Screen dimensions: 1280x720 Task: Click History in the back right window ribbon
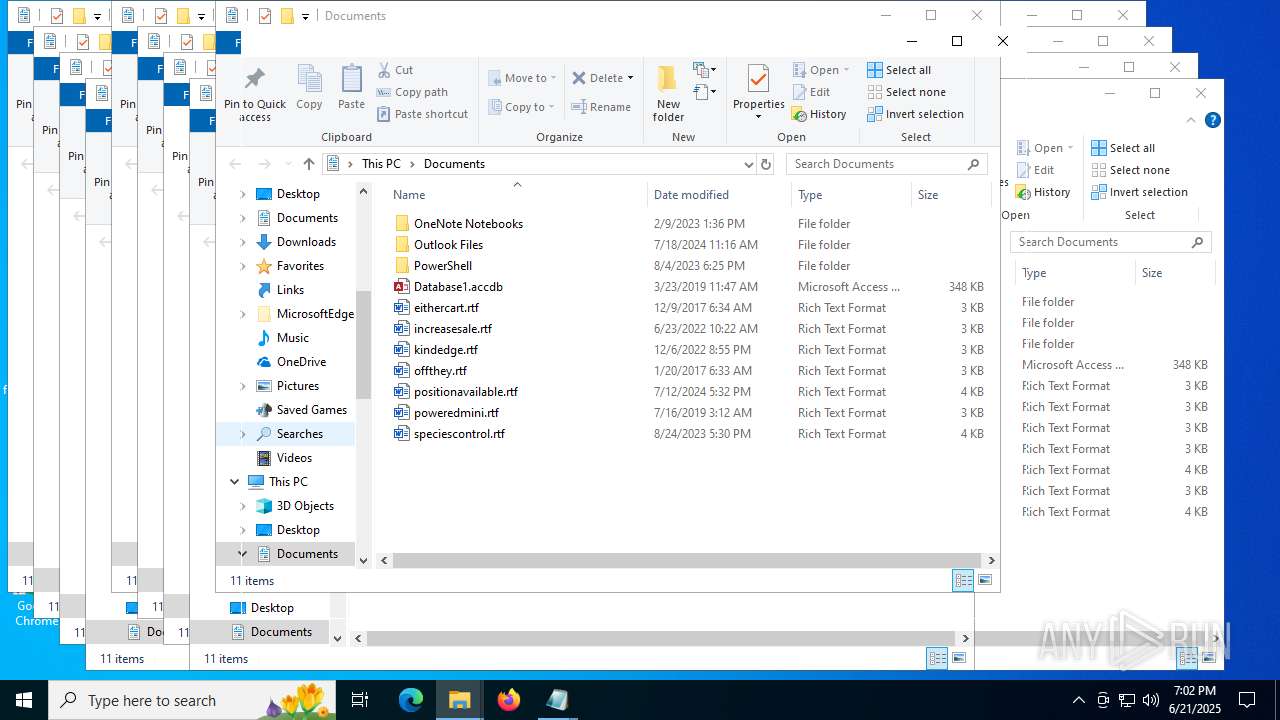click(1043, 192)
